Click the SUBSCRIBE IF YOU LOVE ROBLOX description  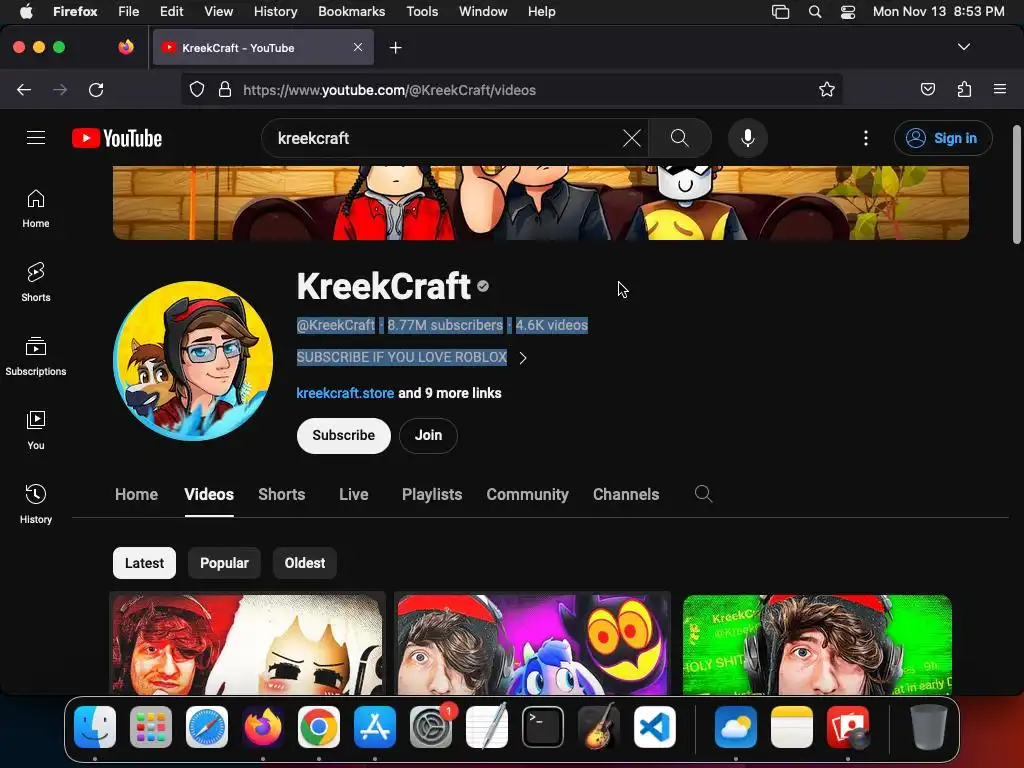[x=402, y=357]
